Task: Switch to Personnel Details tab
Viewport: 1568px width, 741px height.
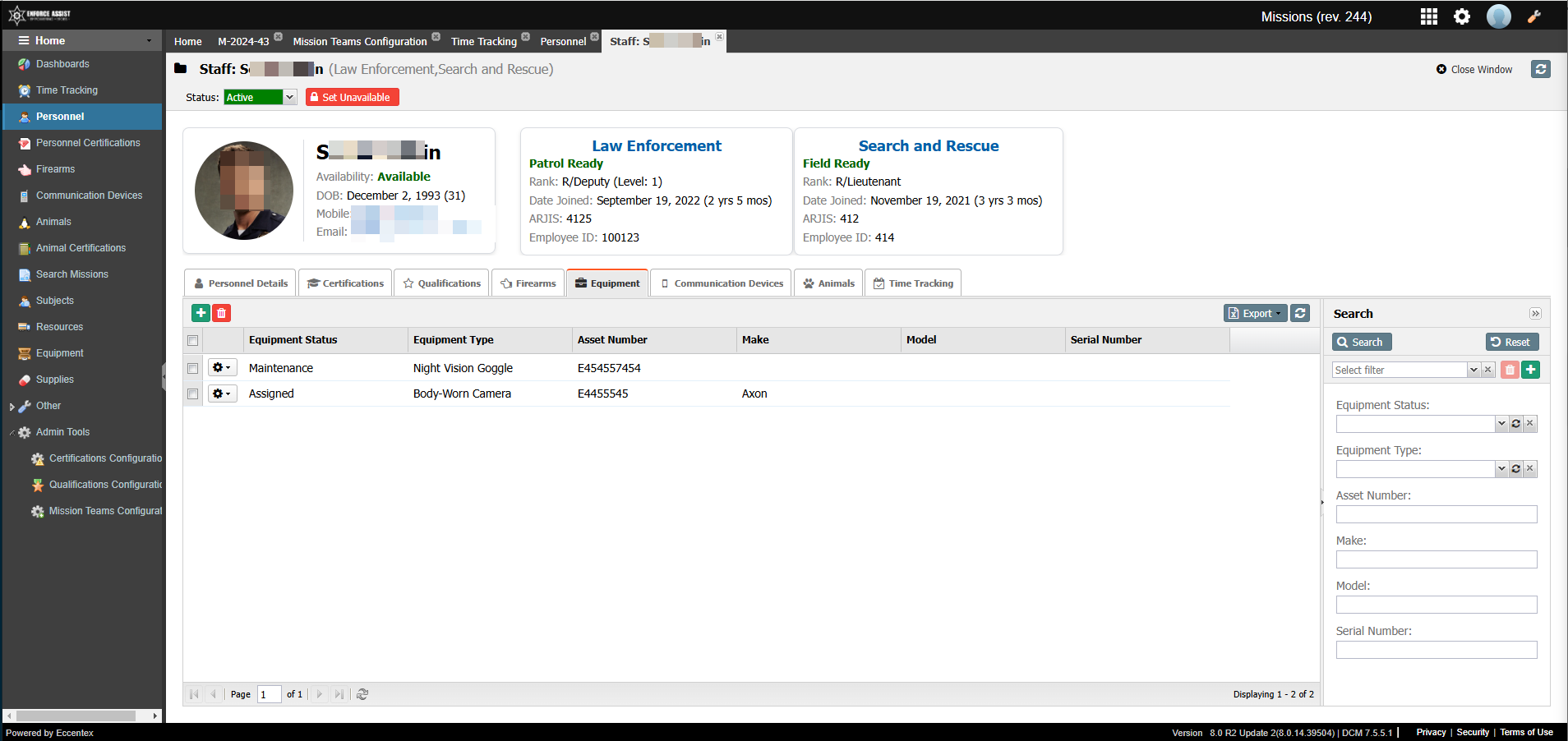Action: point(240,283)
